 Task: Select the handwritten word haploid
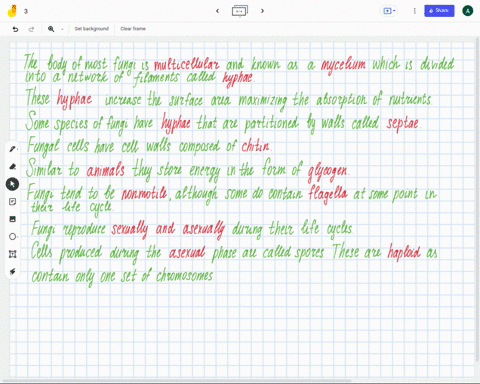click(404, 252)
